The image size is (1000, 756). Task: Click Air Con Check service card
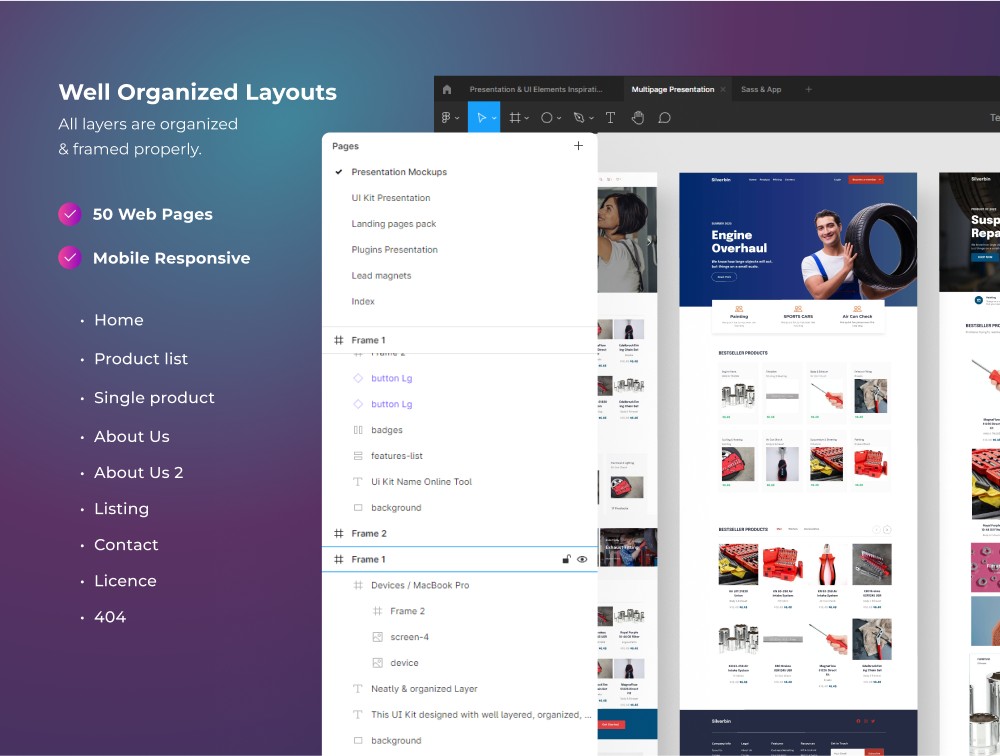point(857,316)
